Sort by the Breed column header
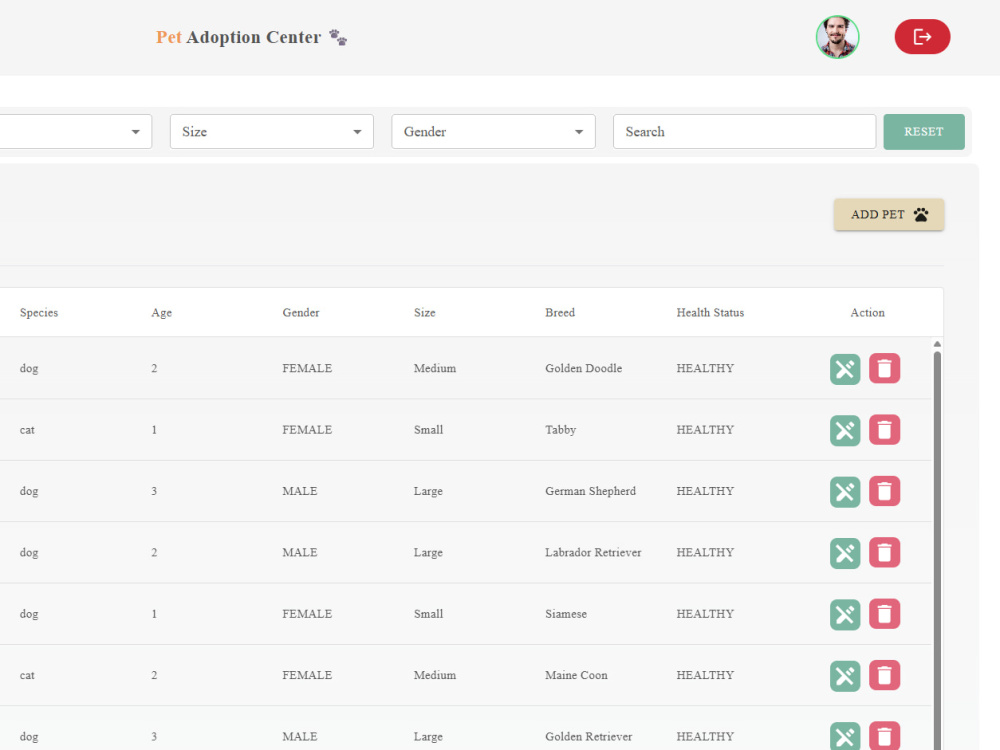The image size is (1000, 750). tap(560, 312)
